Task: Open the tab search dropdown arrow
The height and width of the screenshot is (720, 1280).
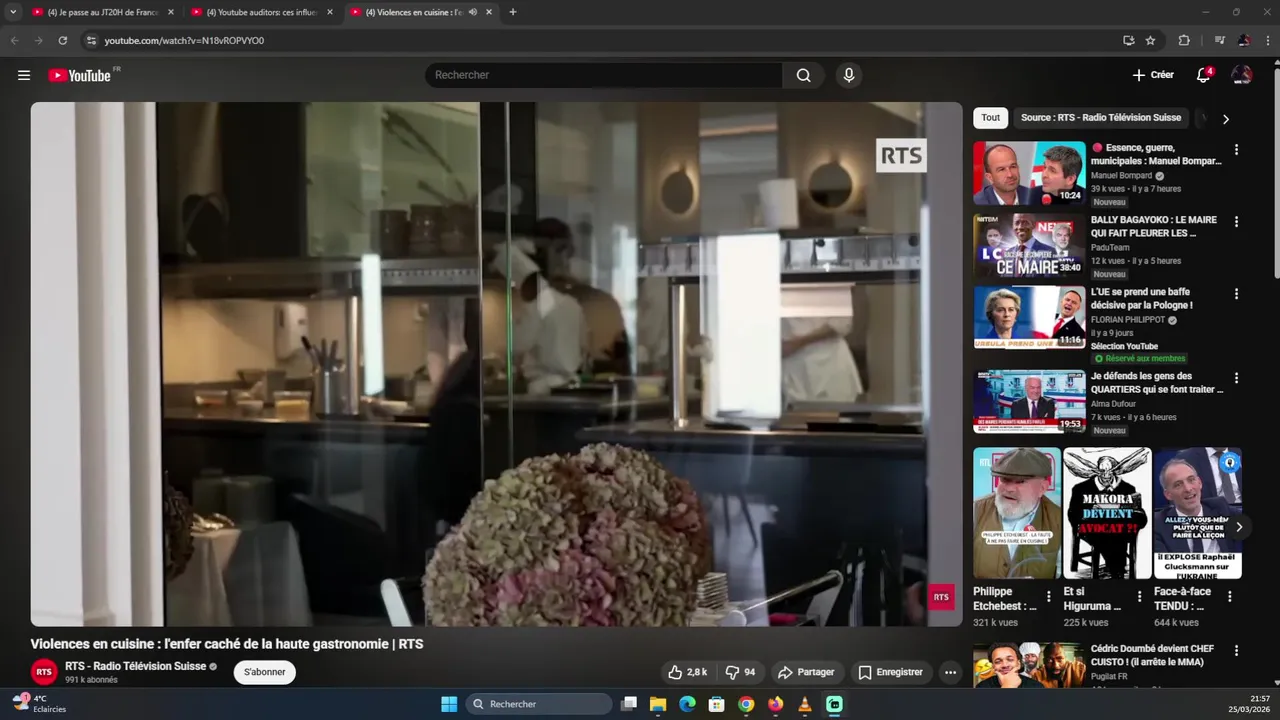Action: pyautogui.click(x=13, y=12)
